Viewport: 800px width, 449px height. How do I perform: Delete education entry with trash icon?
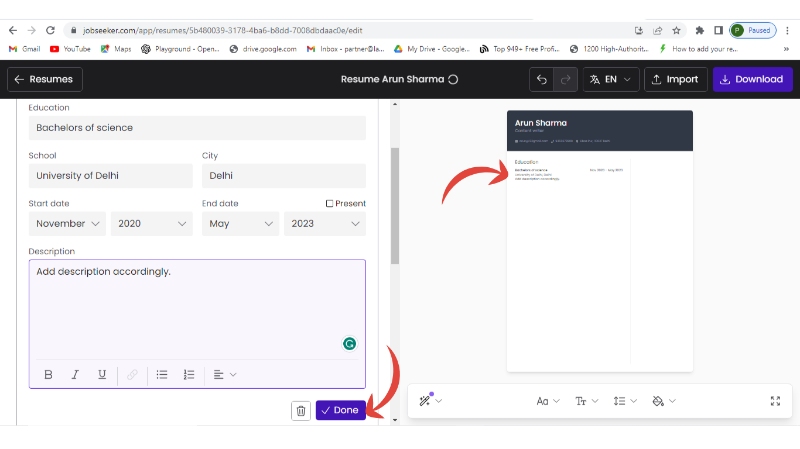[x=301, y=410]
